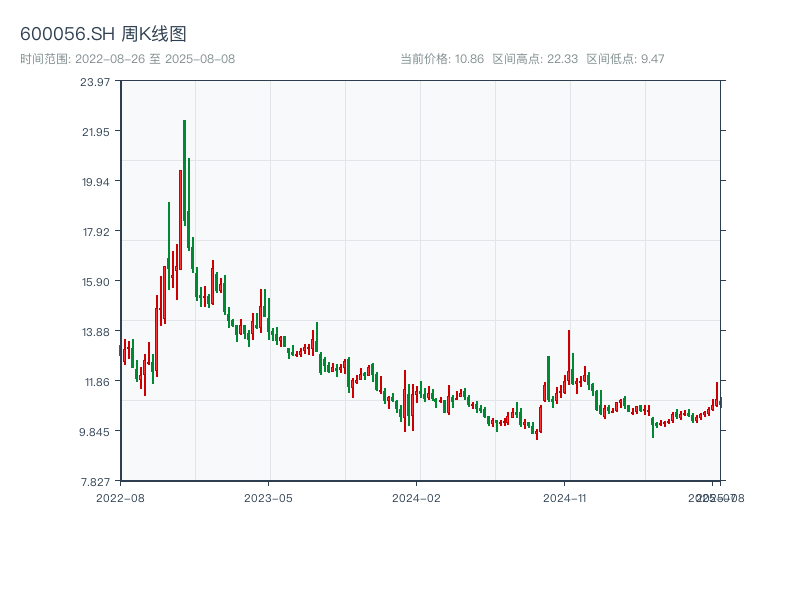
Task: Click the x-axis label 2024-11
Action: point(564,498)
